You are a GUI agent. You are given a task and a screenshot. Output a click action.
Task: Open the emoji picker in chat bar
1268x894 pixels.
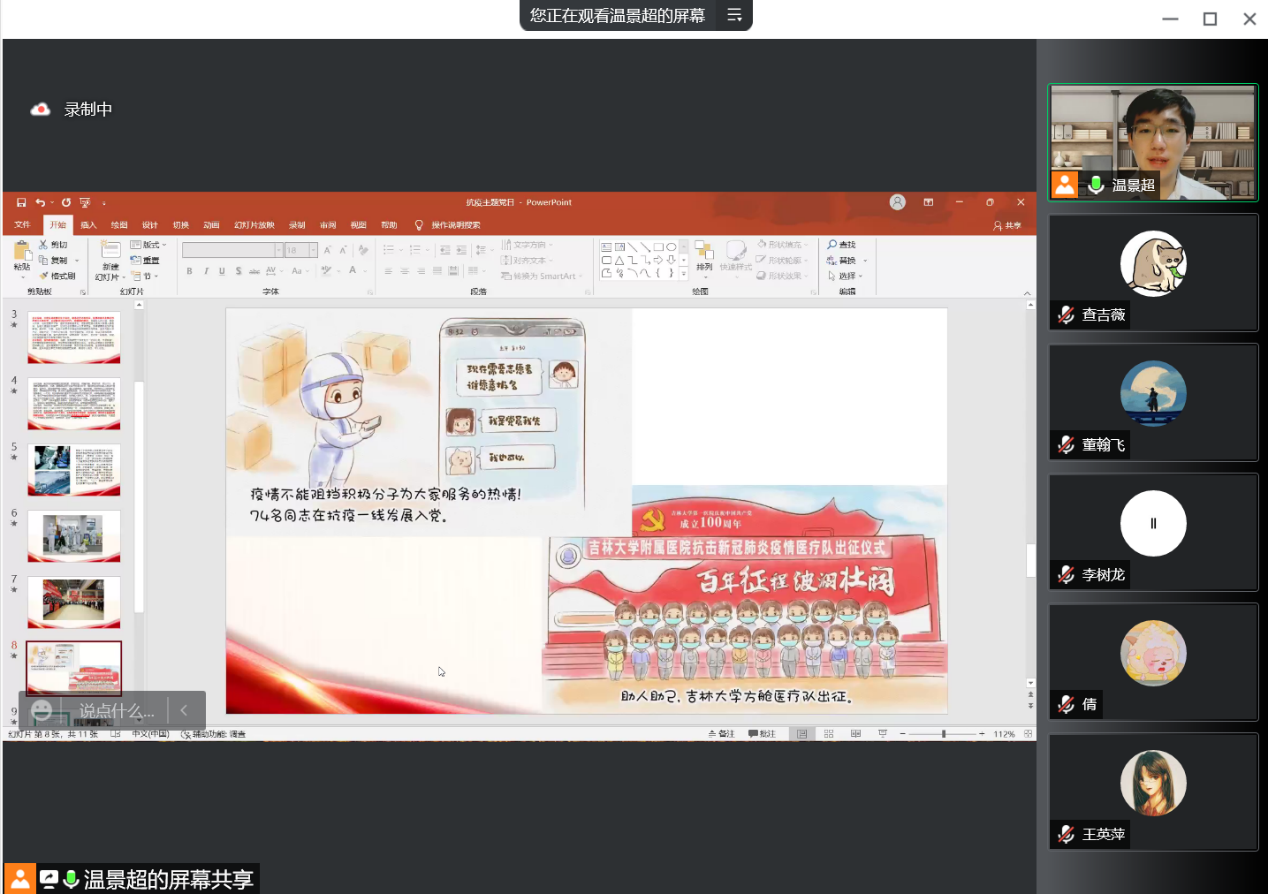point(41,711)
